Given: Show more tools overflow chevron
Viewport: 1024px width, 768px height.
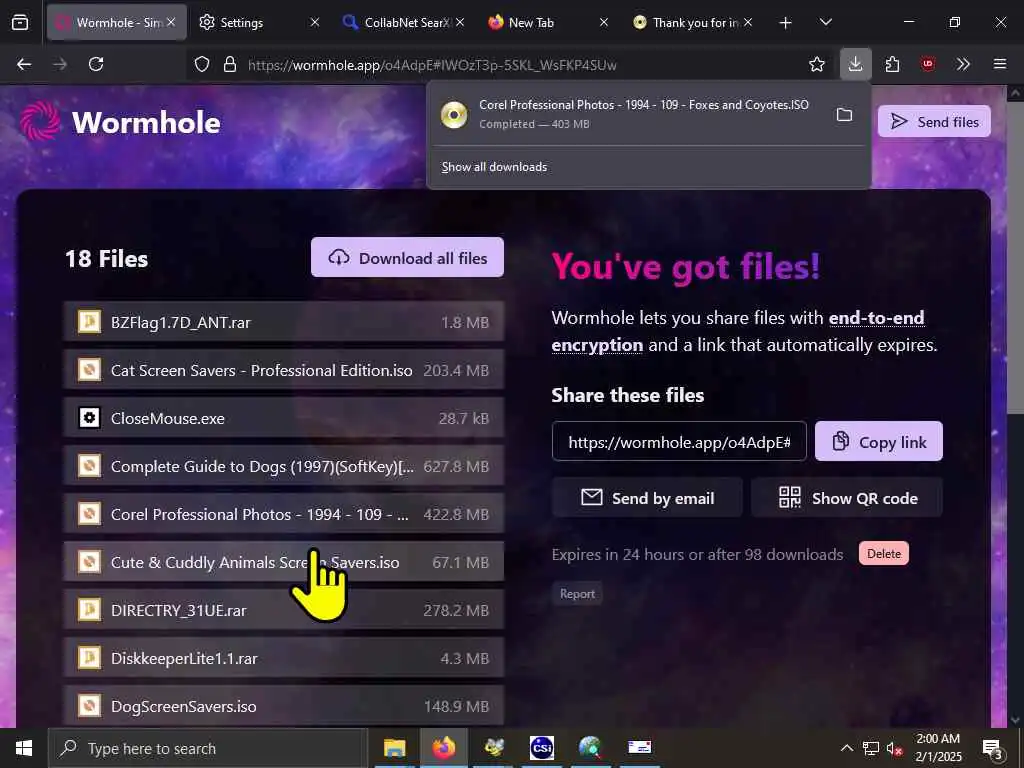Looking at the screenshot, I should (x=963, y=64).
